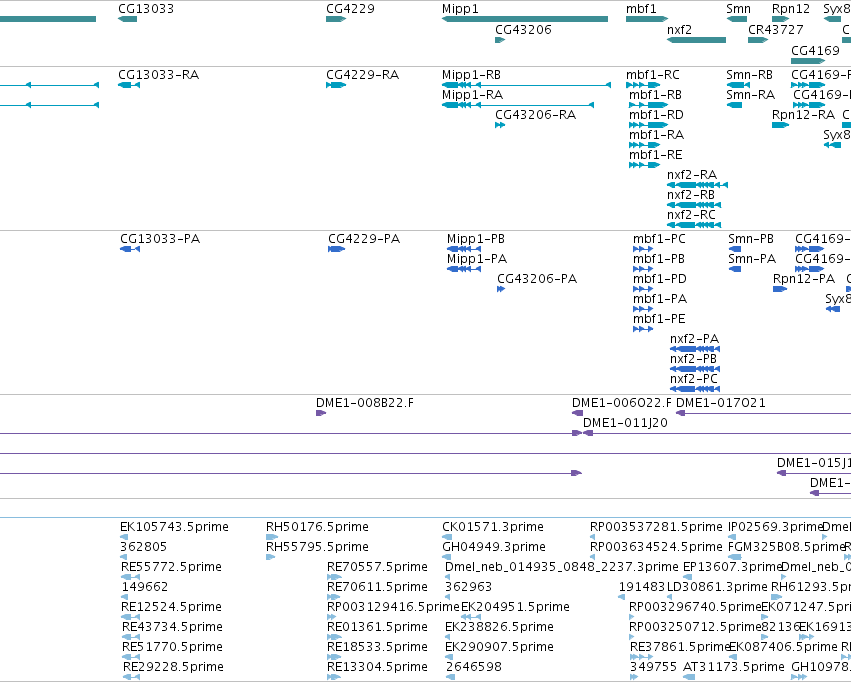
Task: Click cDNA EK105743.5prime
Action: point(174,527)
